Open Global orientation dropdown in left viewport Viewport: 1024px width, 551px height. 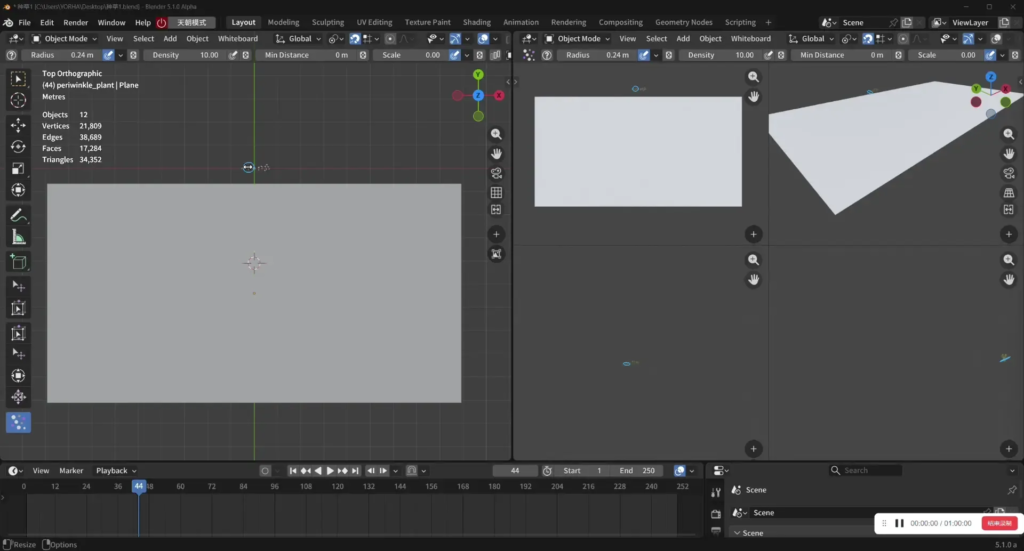point(298,39)
